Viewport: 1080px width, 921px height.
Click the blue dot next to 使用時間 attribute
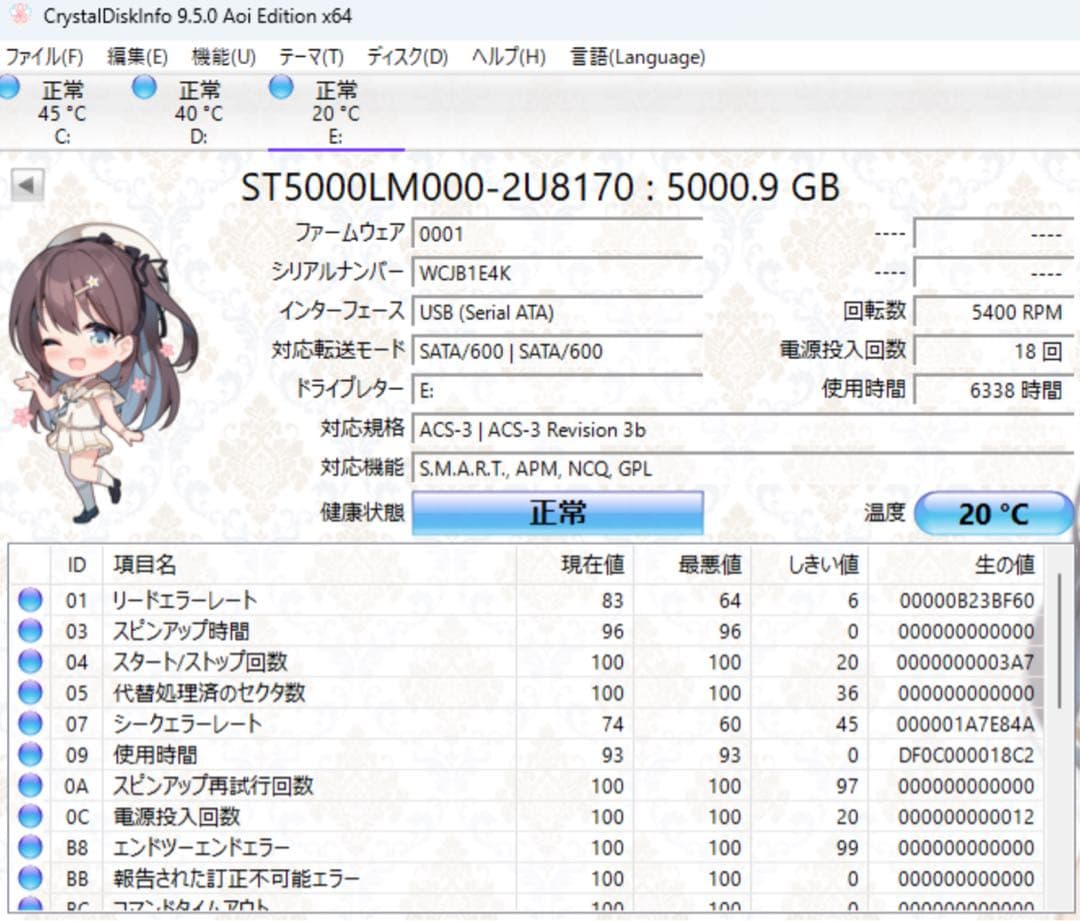click(30, 754)
